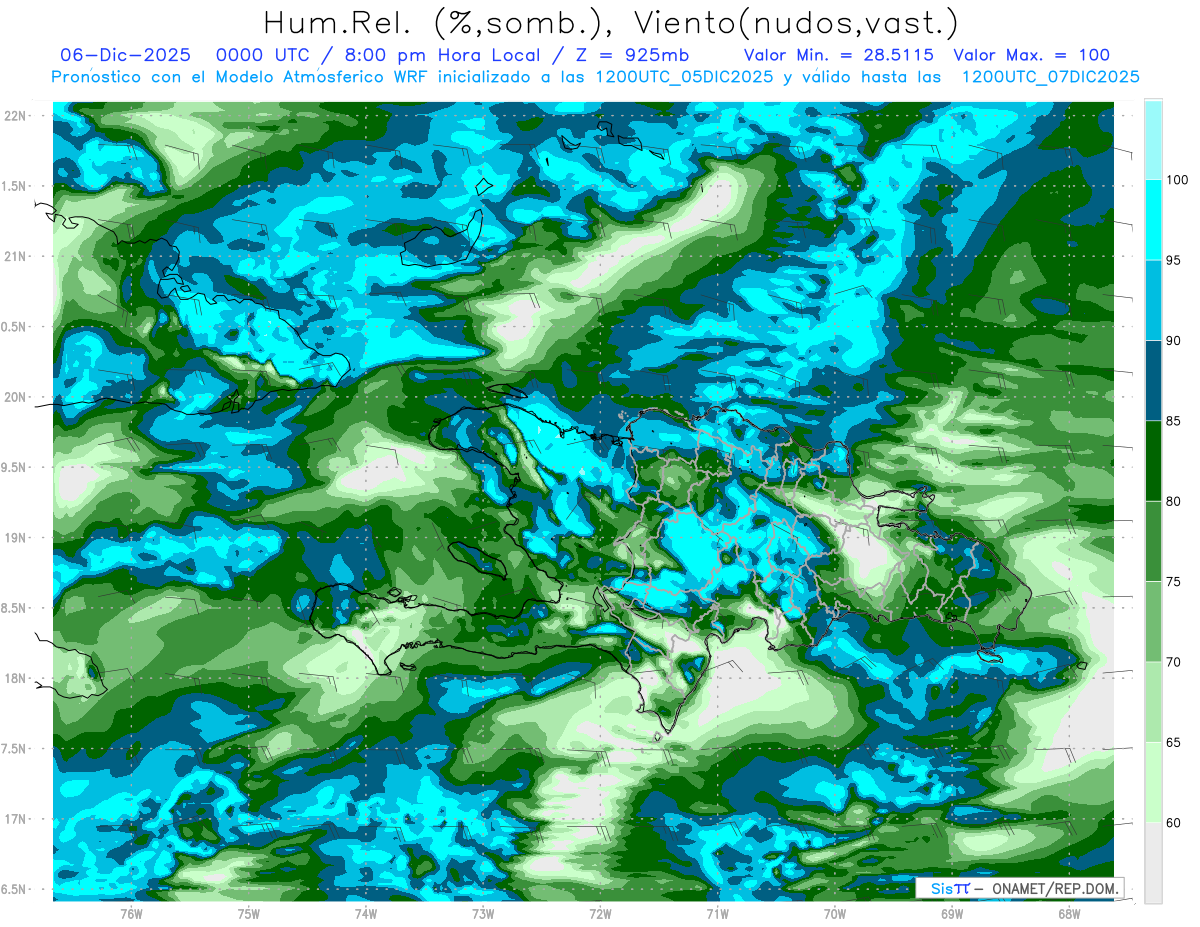The width and height of the screenshot is (1200, 927).
Task: Click the longitude label '69W'
Action: (x=951, y=914)
